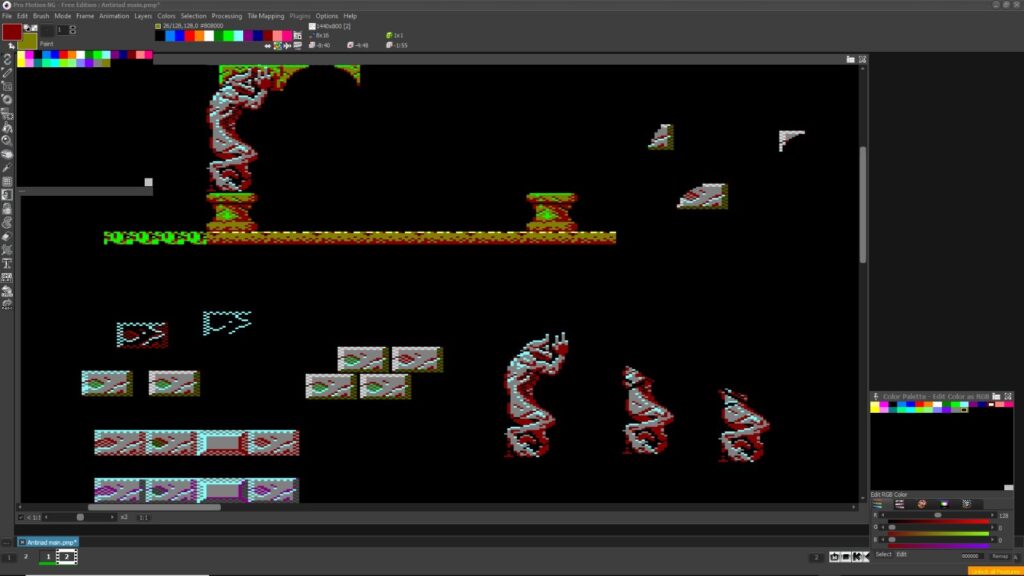Select the eyedropper color picker tool
Image resolution: width=1024 pixels, height=576 pixels.
coord(7,168)
